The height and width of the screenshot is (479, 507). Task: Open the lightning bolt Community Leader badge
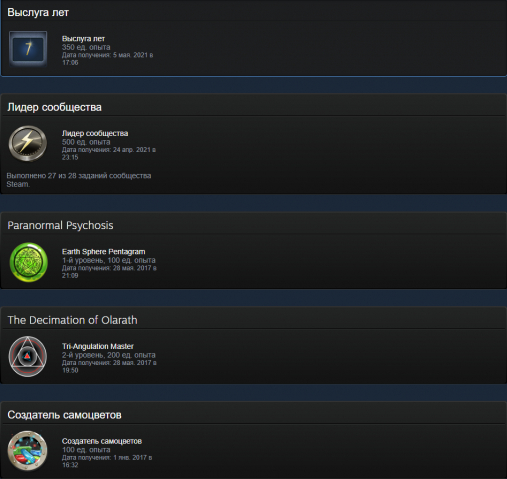click(28, 143)
